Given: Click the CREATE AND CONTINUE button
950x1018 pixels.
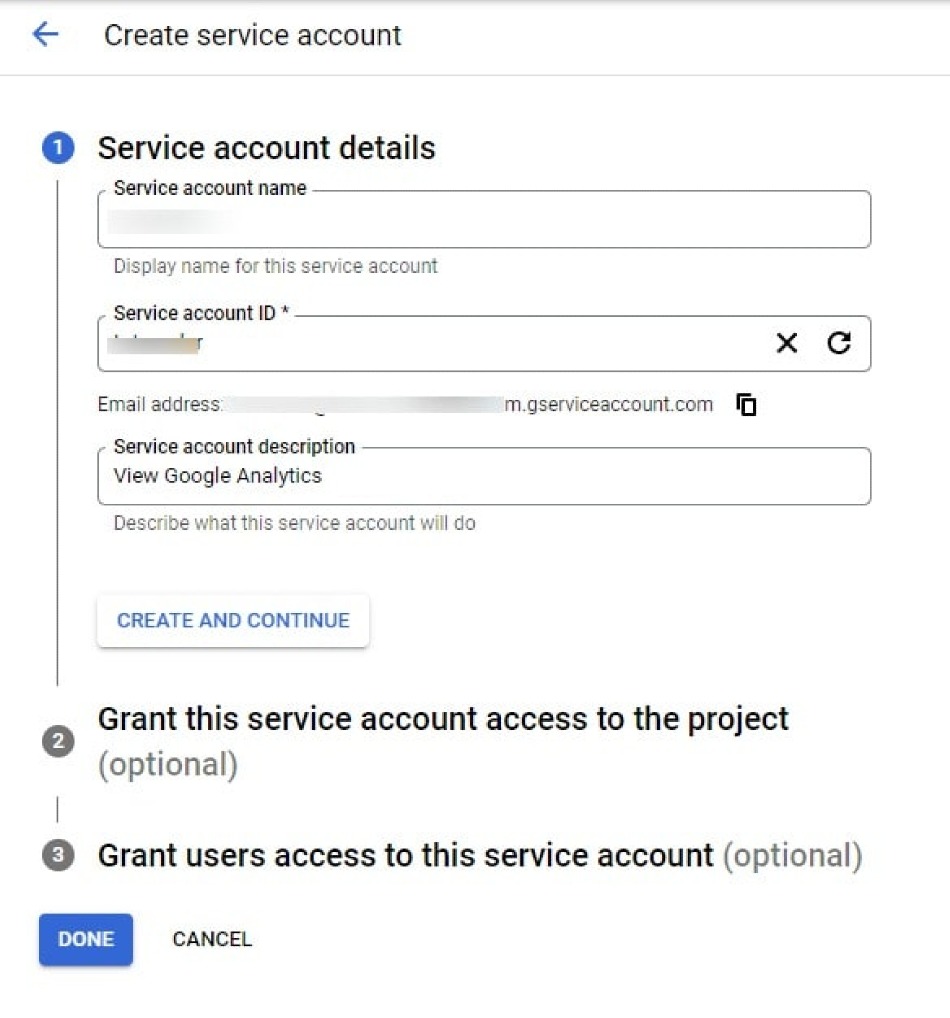Looking at the screenshot, I should click(x=233, y=620).
